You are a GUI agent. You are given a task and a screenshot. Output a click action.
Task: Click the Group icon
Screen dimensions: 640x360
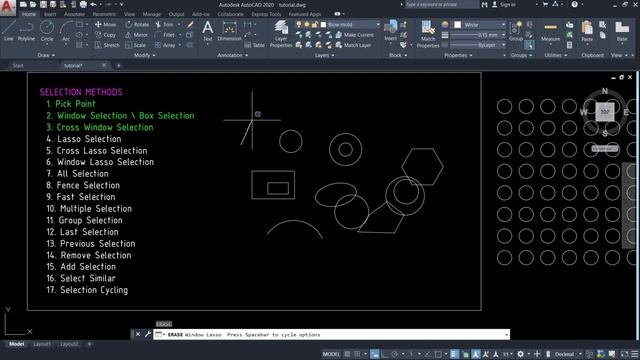tap(516, 31)
